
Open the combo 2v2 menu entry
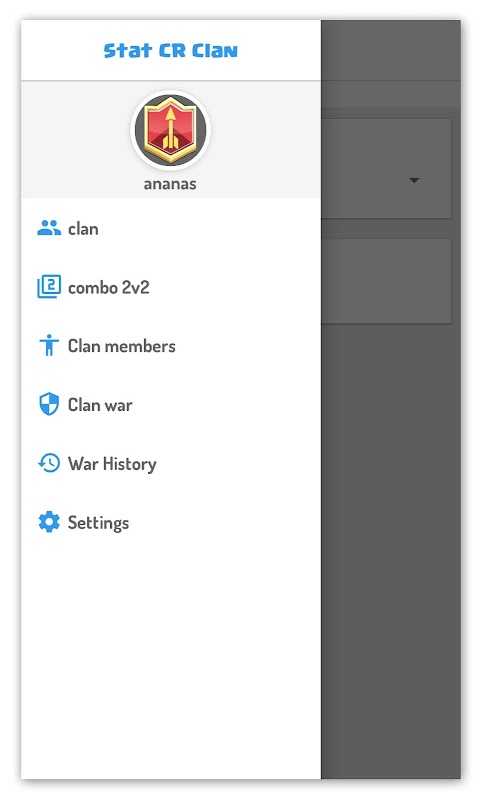point(171,287)
